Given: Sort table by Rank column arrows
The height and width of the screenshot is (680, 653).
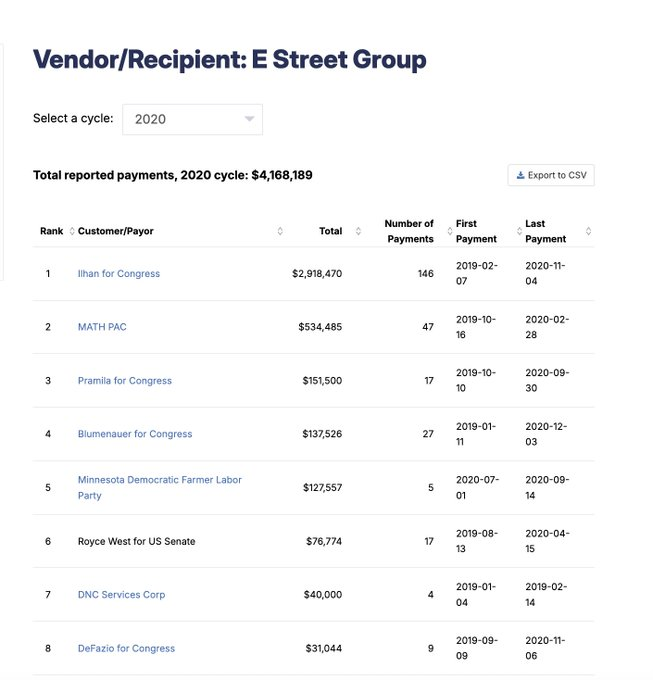Looking at the screenshot, I should click(x=72, y=231).
